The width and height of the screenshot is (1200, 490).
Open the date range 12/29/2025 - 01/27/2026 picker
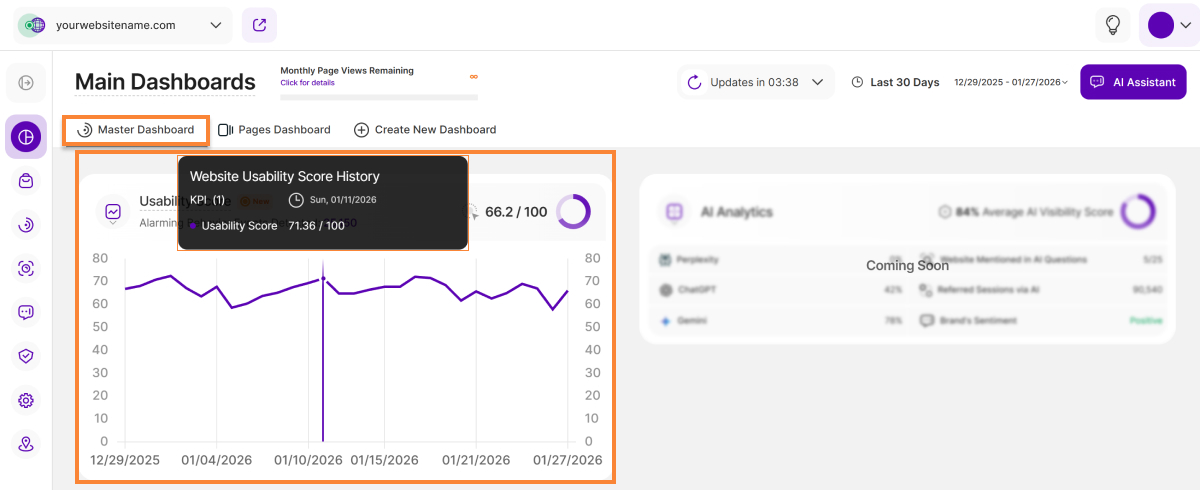tap(1011, 82)
